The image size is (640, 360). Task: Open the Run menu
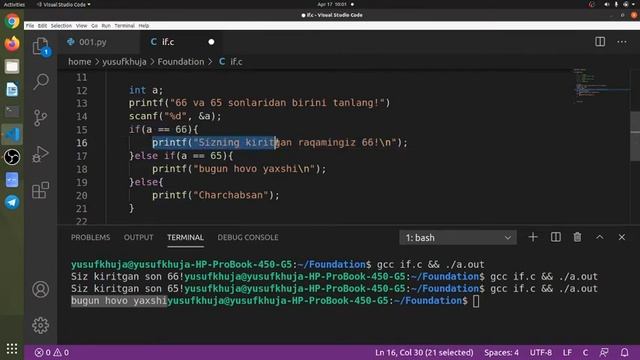106,25
